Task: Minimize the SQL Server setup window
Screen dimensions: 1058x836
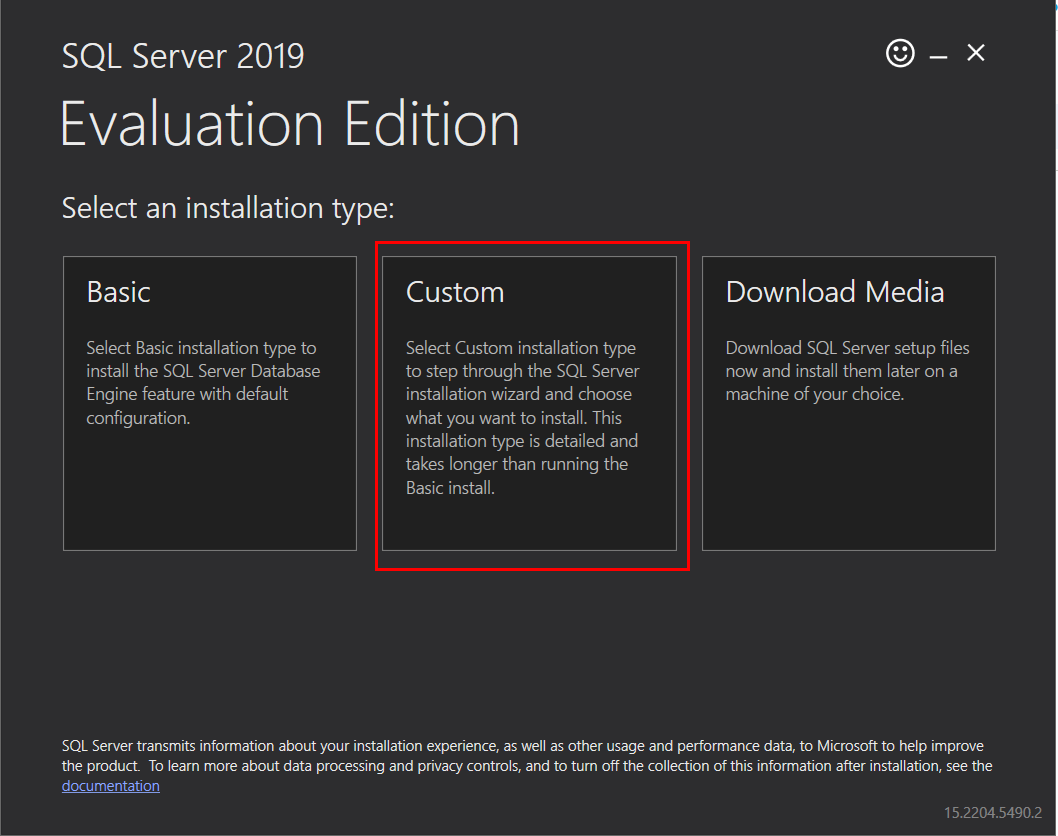Action: tap(938, 53)
